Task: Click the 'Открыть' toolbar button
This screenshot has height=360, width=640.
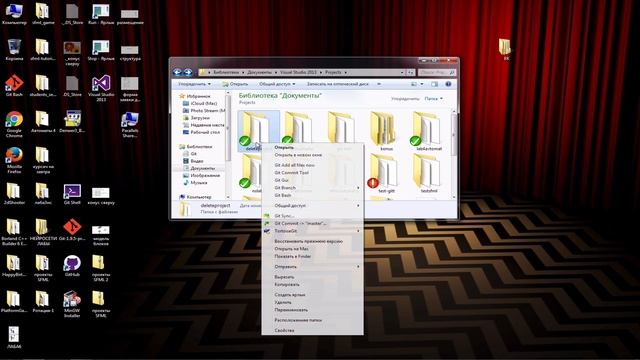Action: click(235, 84)
